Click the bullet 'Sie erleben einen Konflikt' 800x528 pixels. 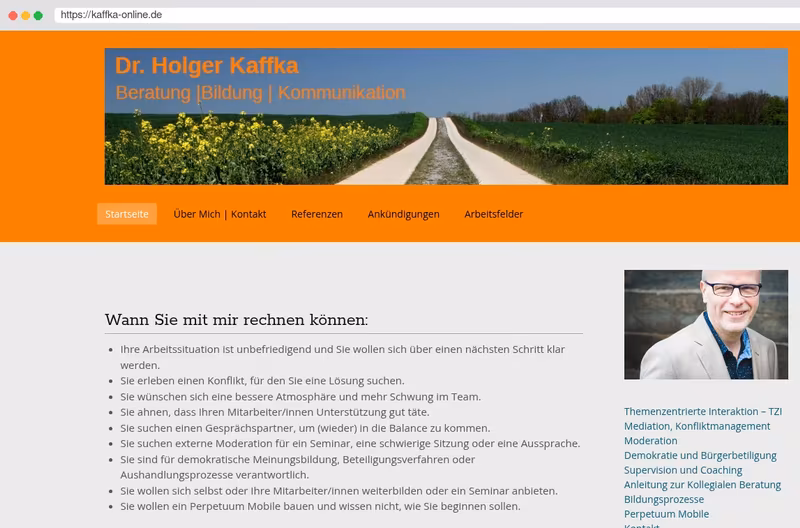[x=262, y=381]
